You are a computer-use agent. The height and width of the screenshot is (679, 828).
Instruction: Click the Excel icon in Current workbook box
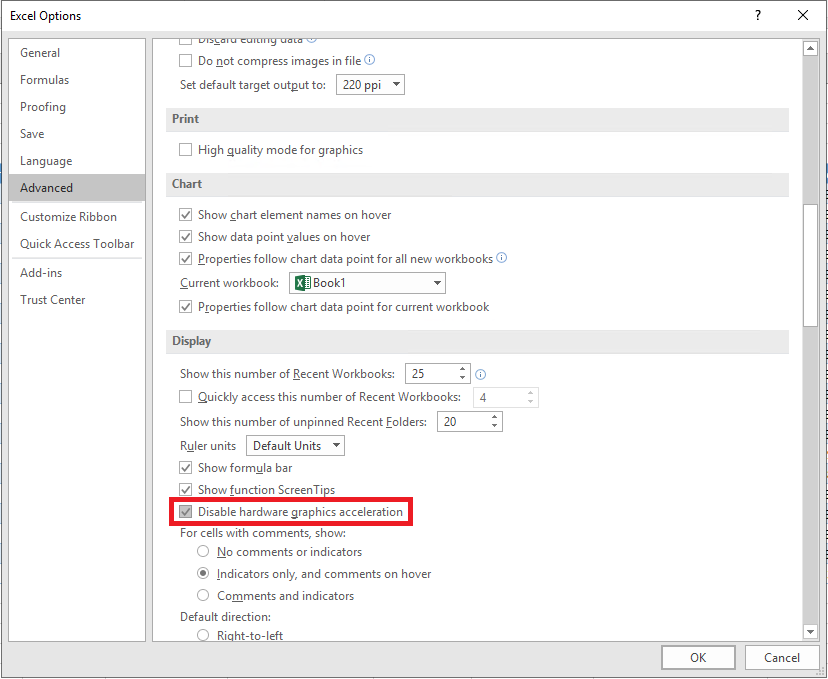(x=303, y=283)
